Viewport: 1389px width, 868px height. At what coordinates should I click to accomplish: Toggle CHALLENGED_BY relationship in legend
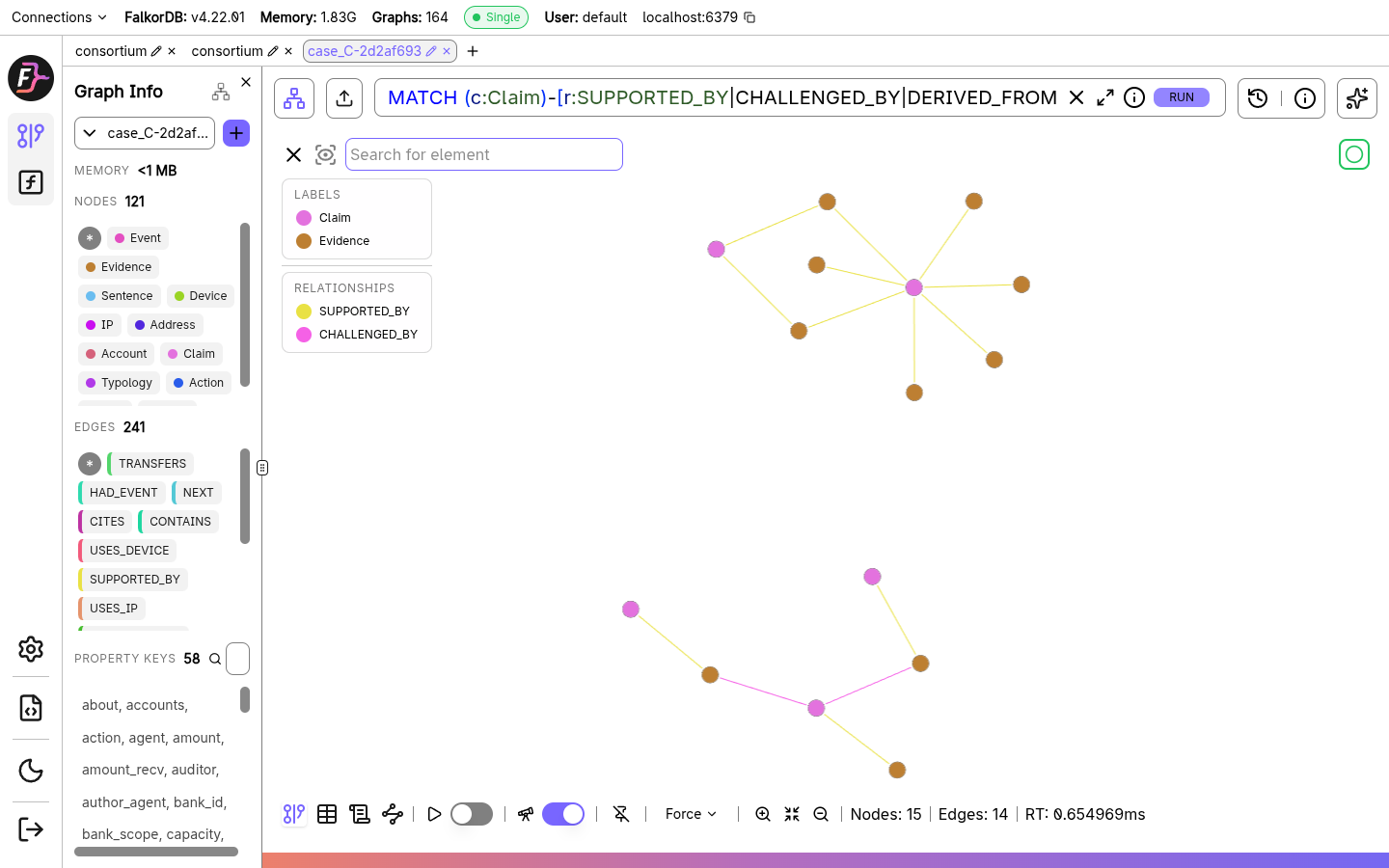tap(357, 335)
